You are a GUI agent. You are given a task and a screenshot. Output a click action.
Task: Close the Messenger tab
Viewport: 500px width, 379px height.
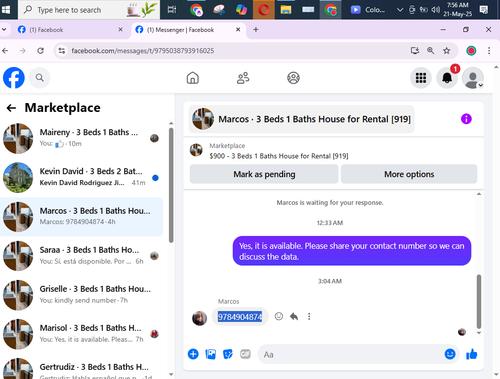pos(238,30)
